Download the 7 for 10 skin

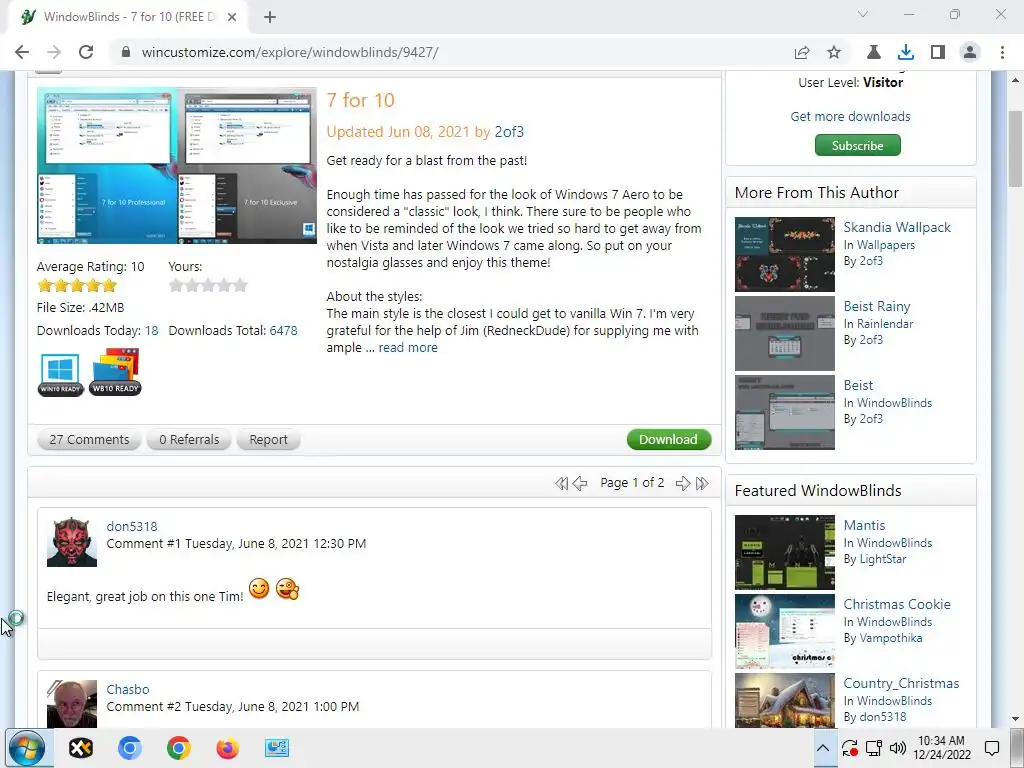pyautogui.click(x=668, y=440)
